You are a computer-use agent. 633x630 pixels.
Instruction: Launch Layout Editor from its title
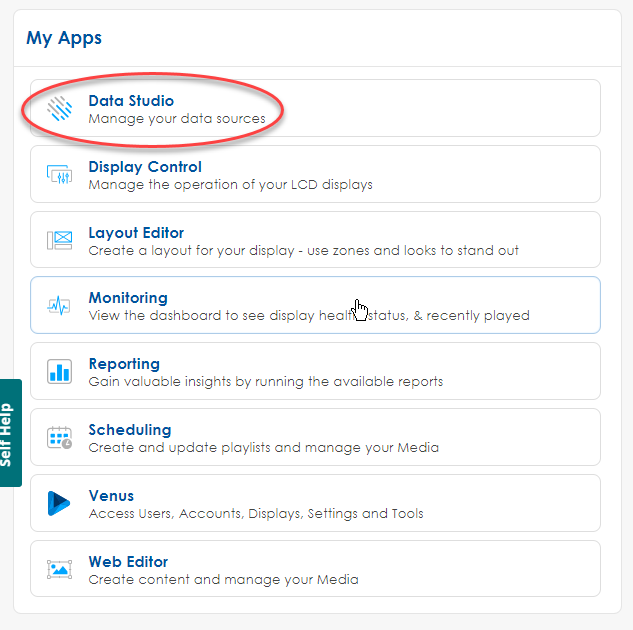(136, 233)
